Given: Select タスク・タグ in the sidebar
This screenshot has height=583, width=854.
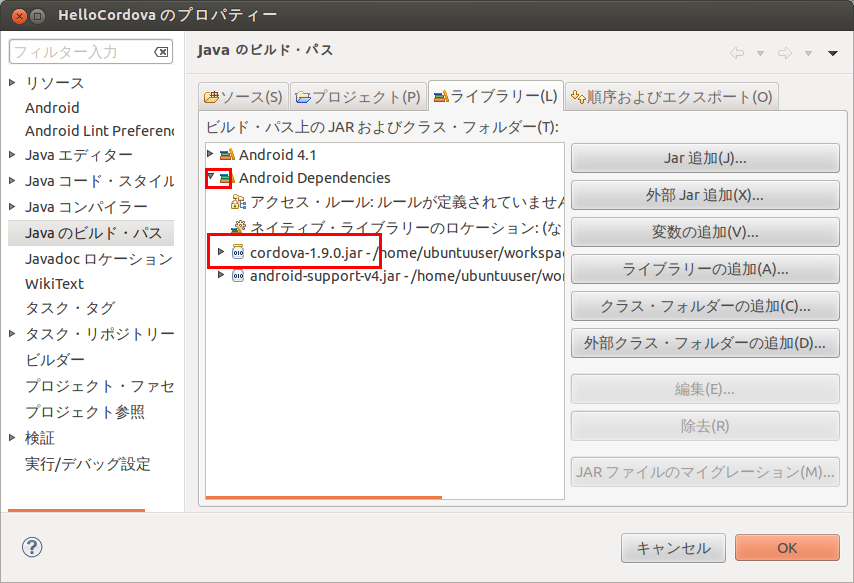Looking at the screenshot, I should (70, 308).
